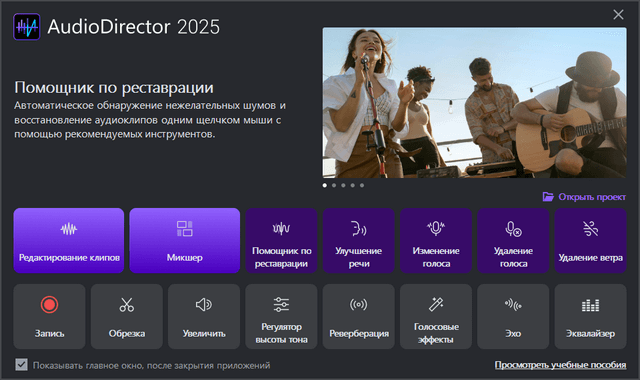Launch Помощник по реставрации tool
Image resolution: width=640 pixels, height=380 pixels.
281,240
